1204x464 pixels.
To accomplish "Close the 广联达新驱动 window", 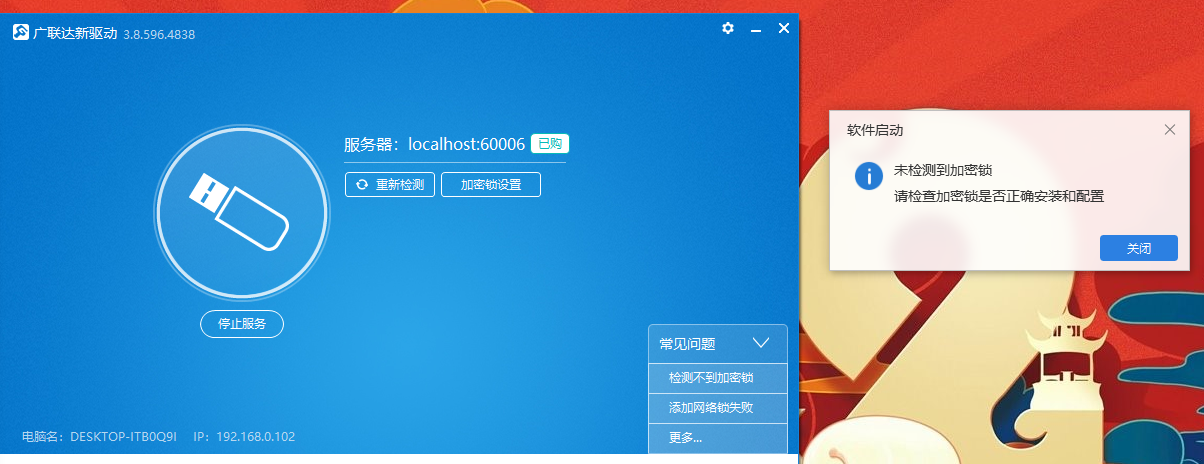I will [x=784, y=28].
